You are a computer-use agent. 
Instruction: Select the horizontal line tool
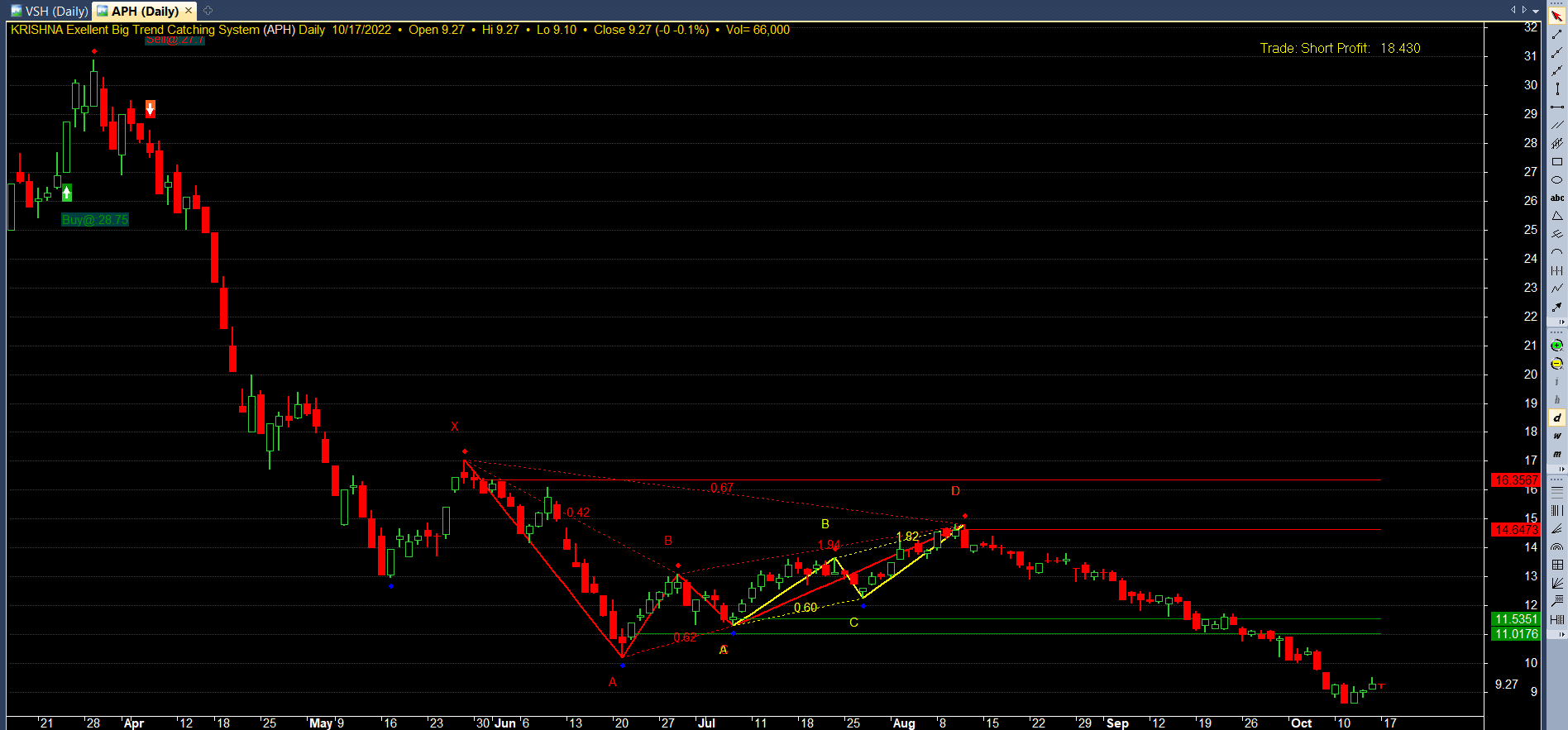click(1557, 107)
